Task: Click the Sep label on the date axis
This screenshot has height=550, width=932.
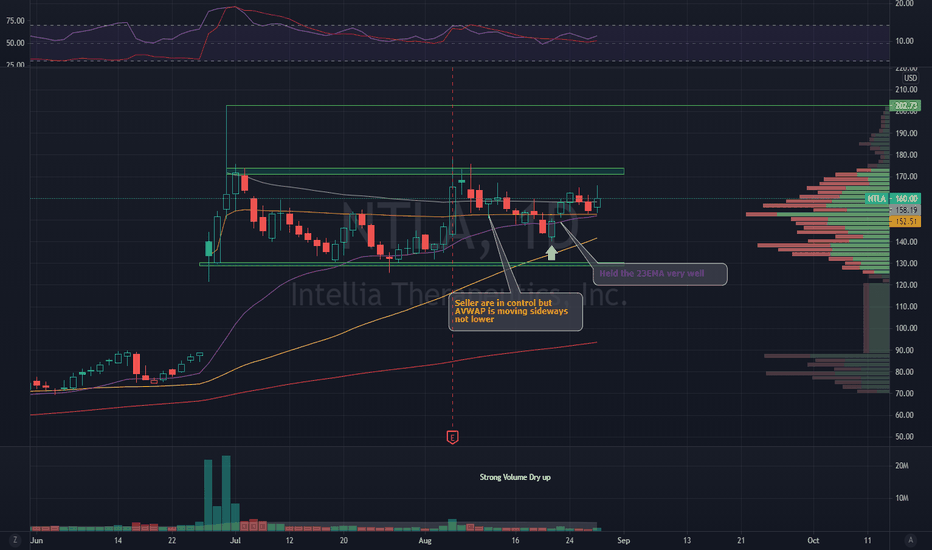Action: click(623, 540)
